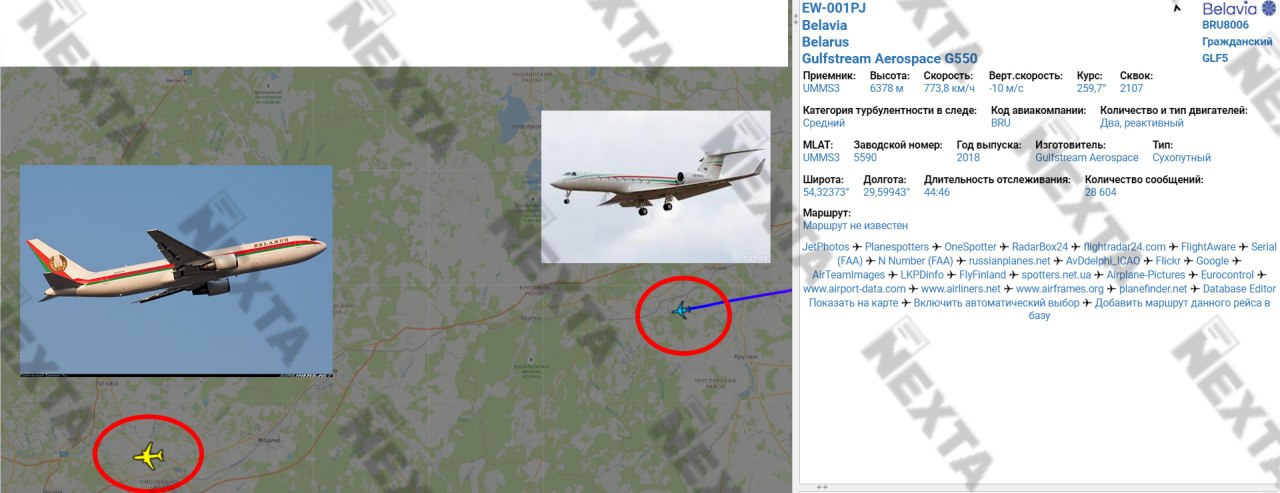Open the Database Editor link
Screen dimensions: 1280x493
(1240, 288)
